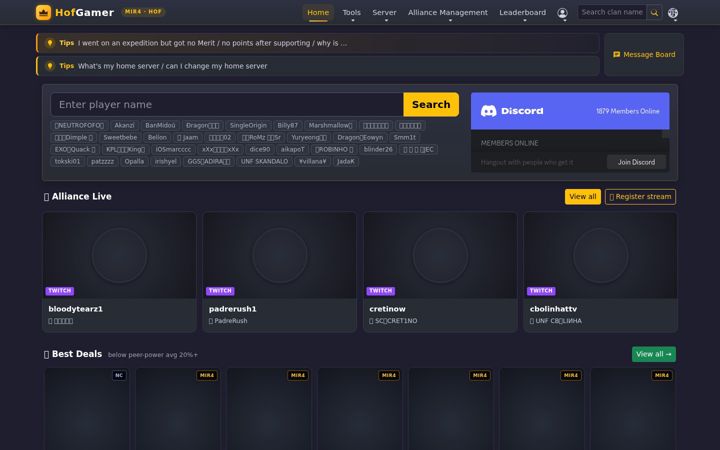This screenshot has width=720, height=450.
Task: Select player tag patzzzz
Action: click(102, 162)
